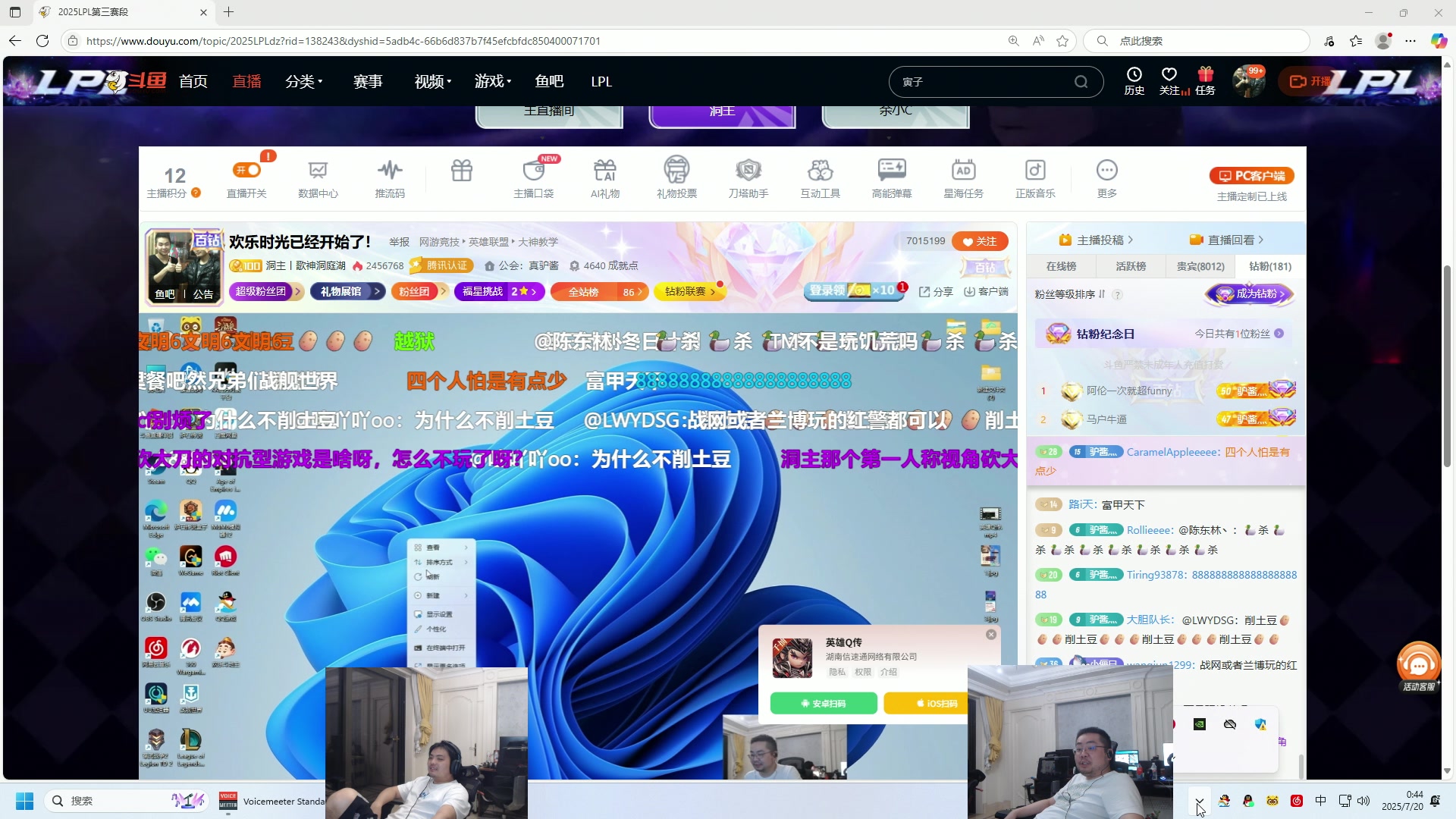Click 成为钻粉 button
The width and height of the screenshot is (1456, 819).
click(x=1250, y=294)
